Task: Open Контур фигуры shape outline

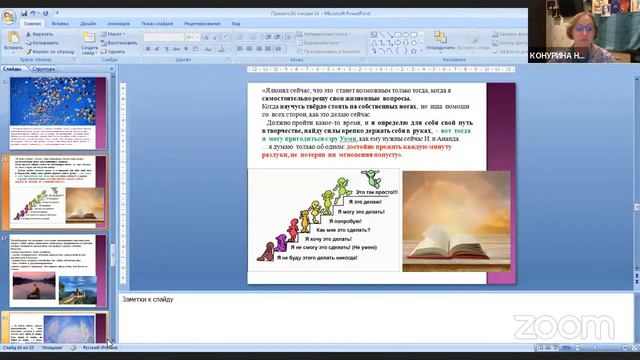Action: tap(509, 43)
